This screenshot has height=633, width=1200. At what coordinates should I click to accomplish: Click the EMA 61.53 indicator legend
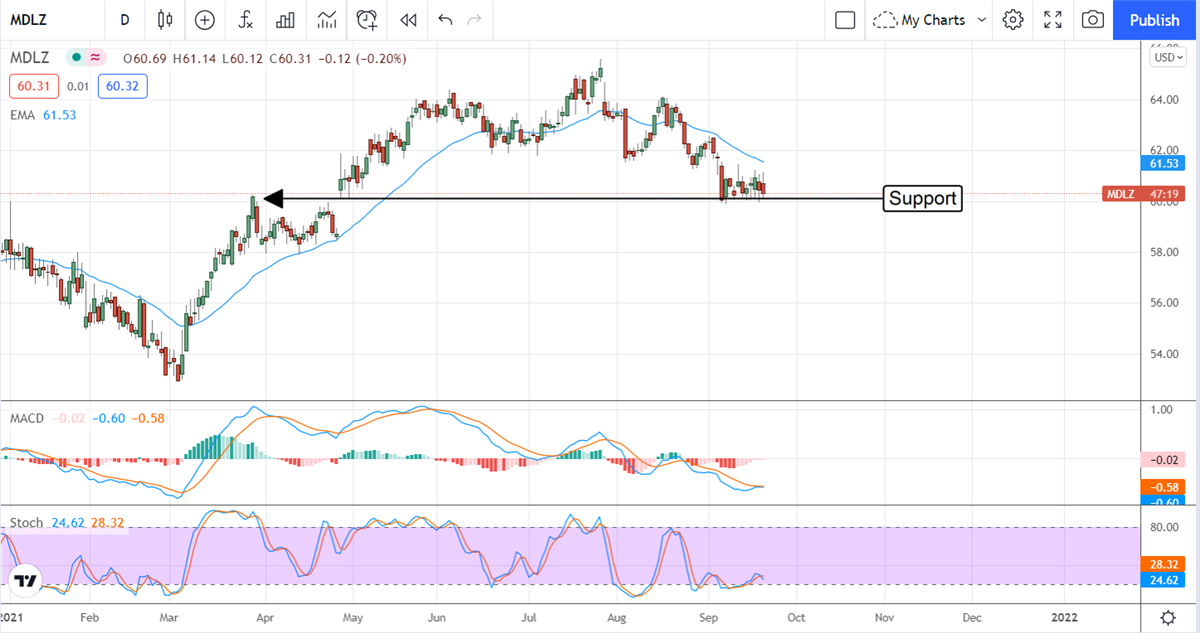[x=43, y=115]
